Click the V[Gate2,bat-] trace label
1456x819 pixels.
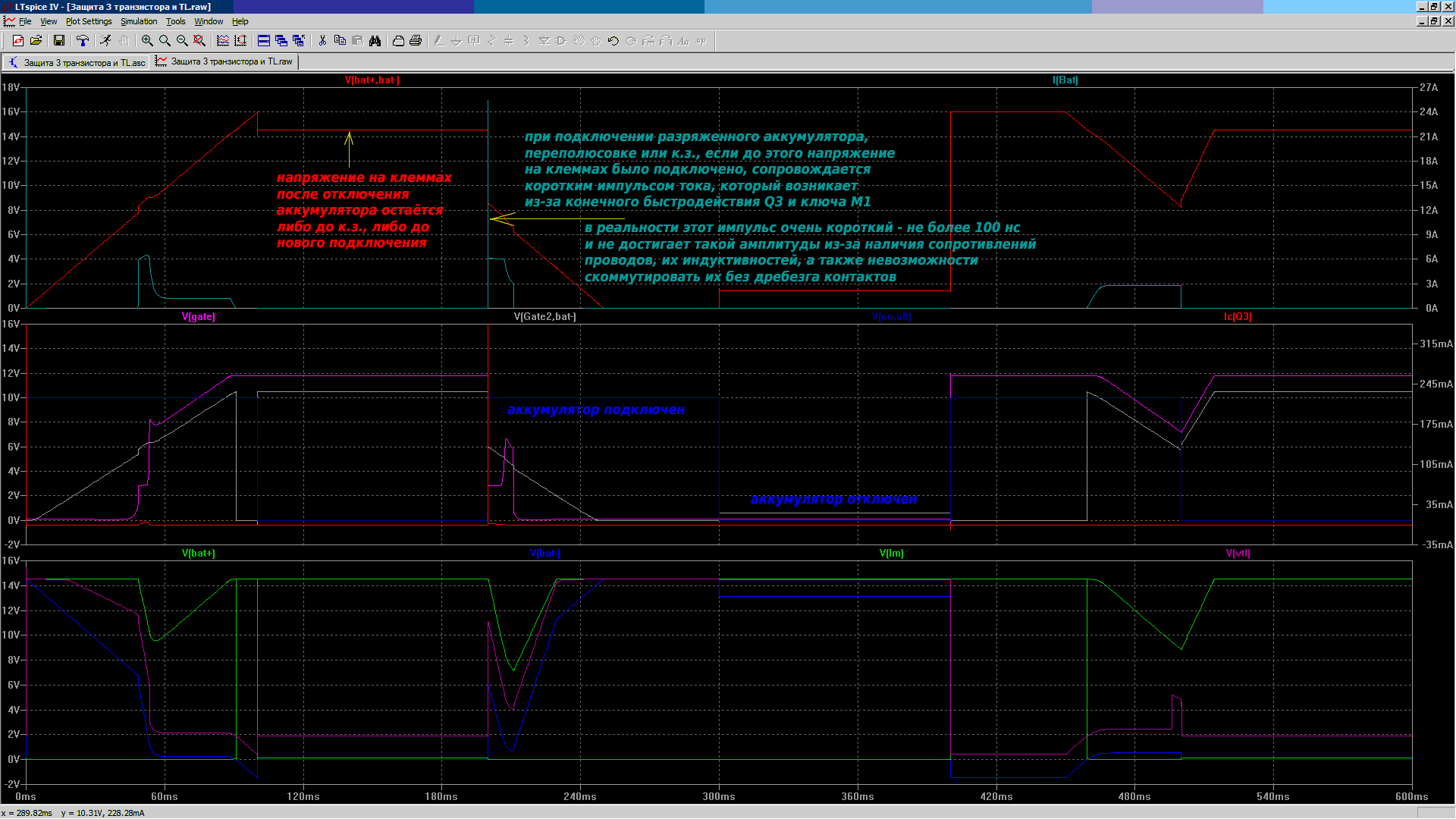(544, 316)
